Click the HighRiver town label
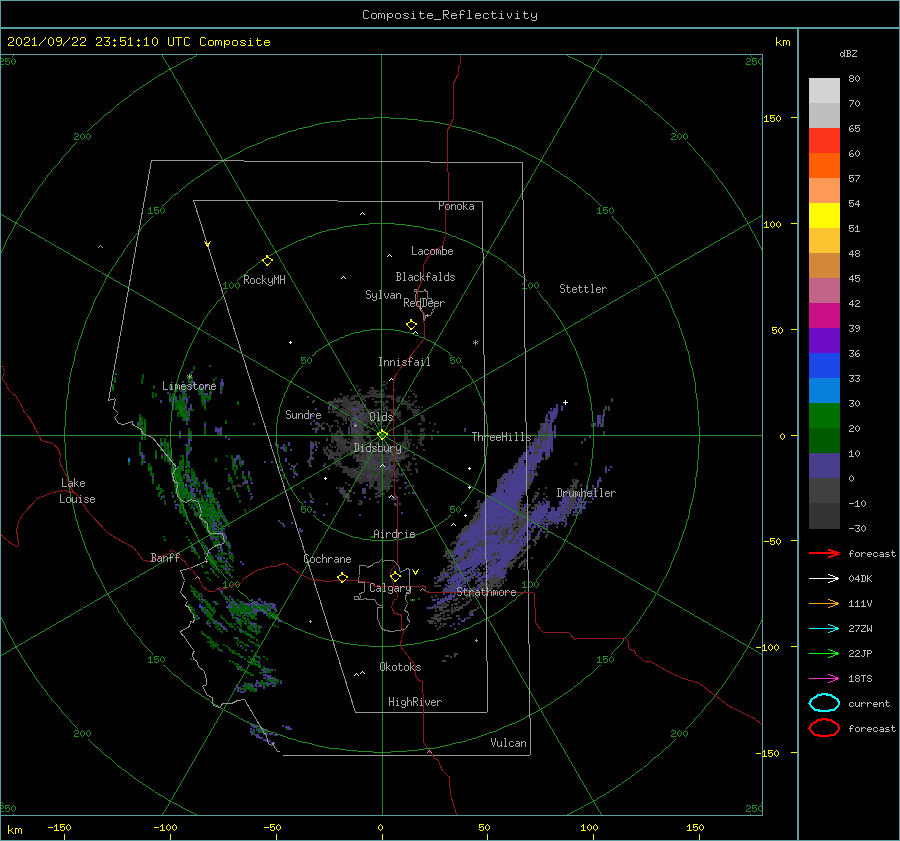 click(415, 702)
